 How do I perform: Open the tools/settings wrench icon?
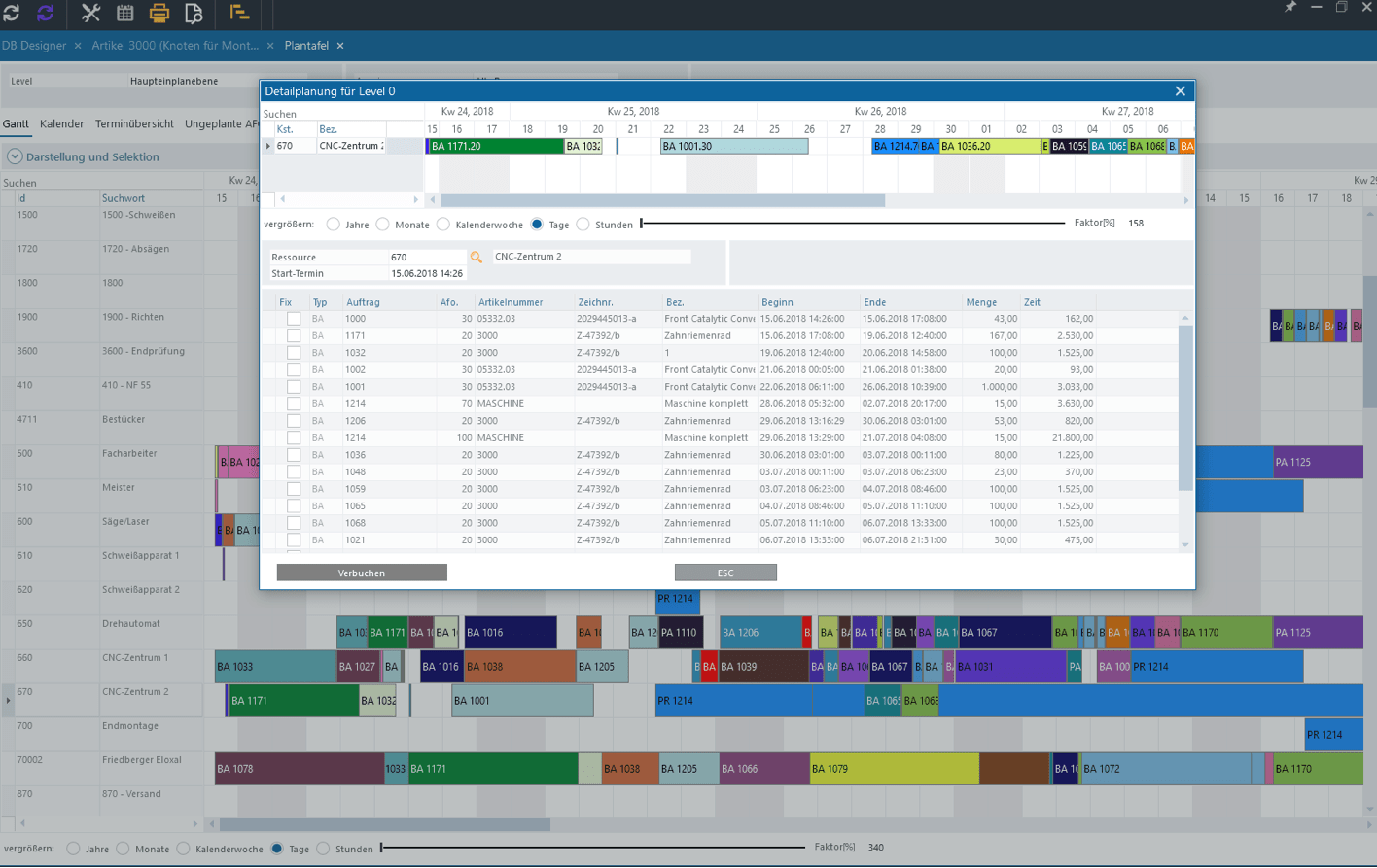pyautogui.click(x=90, y=14)
